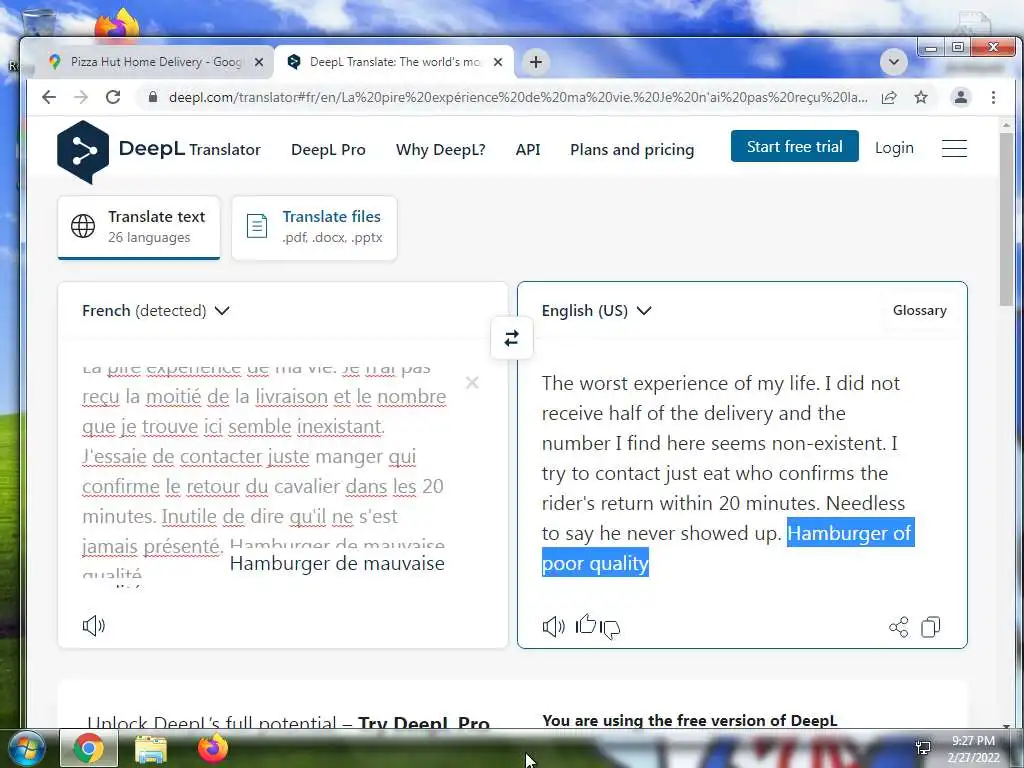The height and width of the screenshot is (768, 1024).
Task: Open the hamburger menu in DeepL header
Action: 954,148
